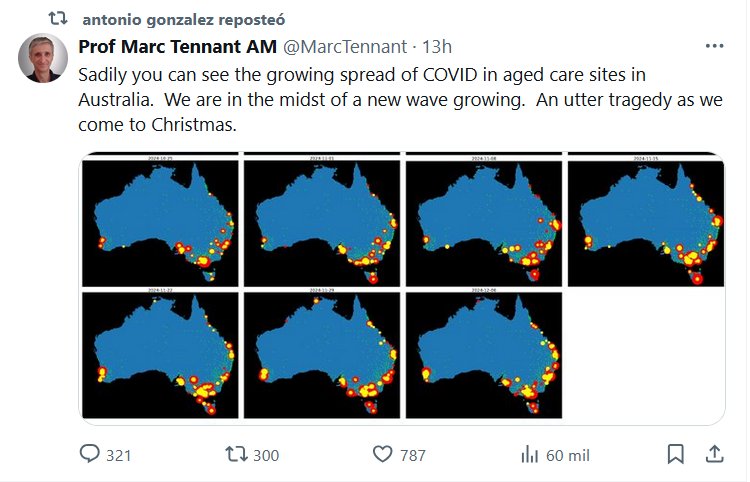Viewport: 750px width, 482px height.
Task: Click the 13h timestamp
Action: click(x=438, y=47)
